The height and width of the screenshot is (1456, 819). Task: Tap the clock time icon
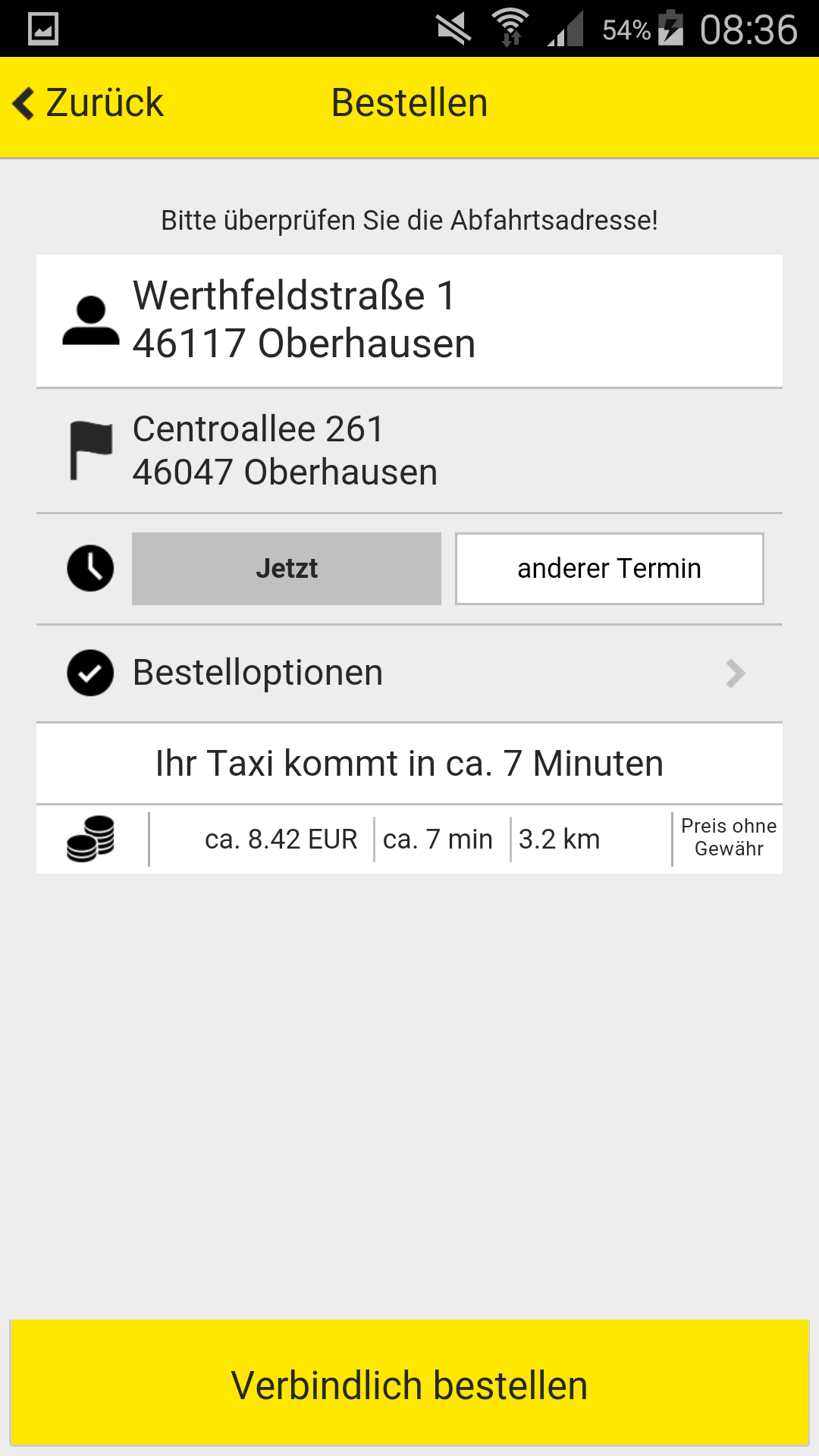point(90,568)
